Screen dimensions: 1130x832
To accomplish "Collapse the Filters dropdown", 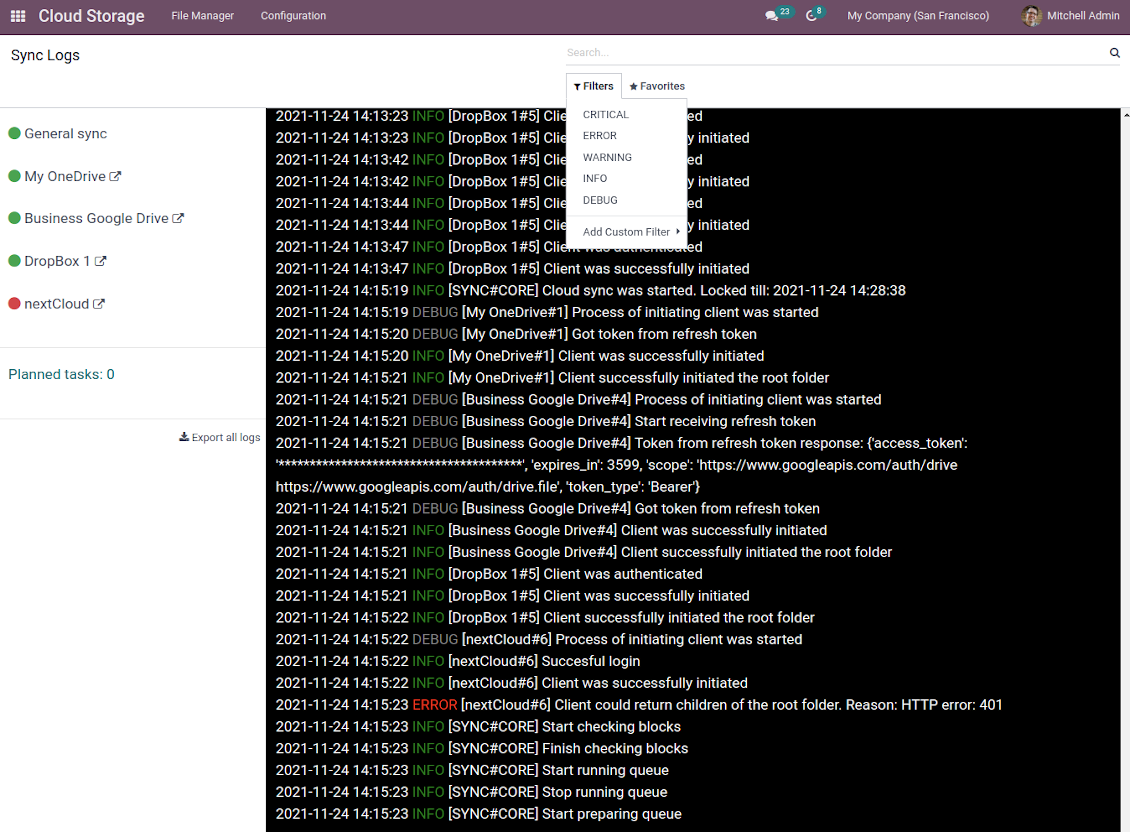I will pos(594,86).
